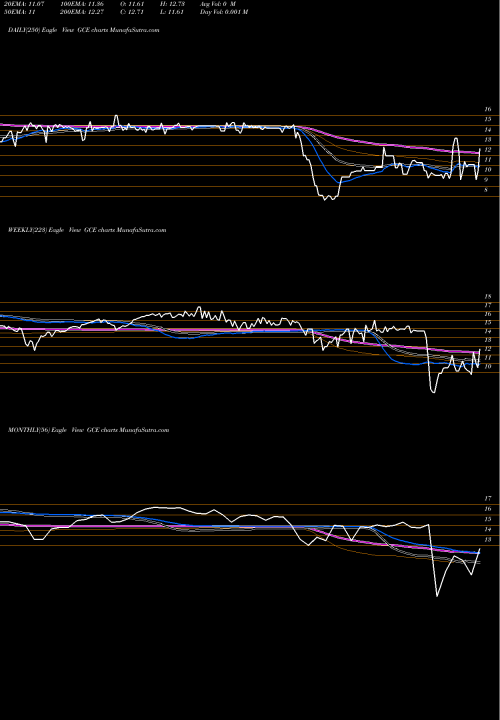Click the Day Vol: 0.001 M text
Image resolution: width=500 pixels, height=720 pixels.
[224, 12]
